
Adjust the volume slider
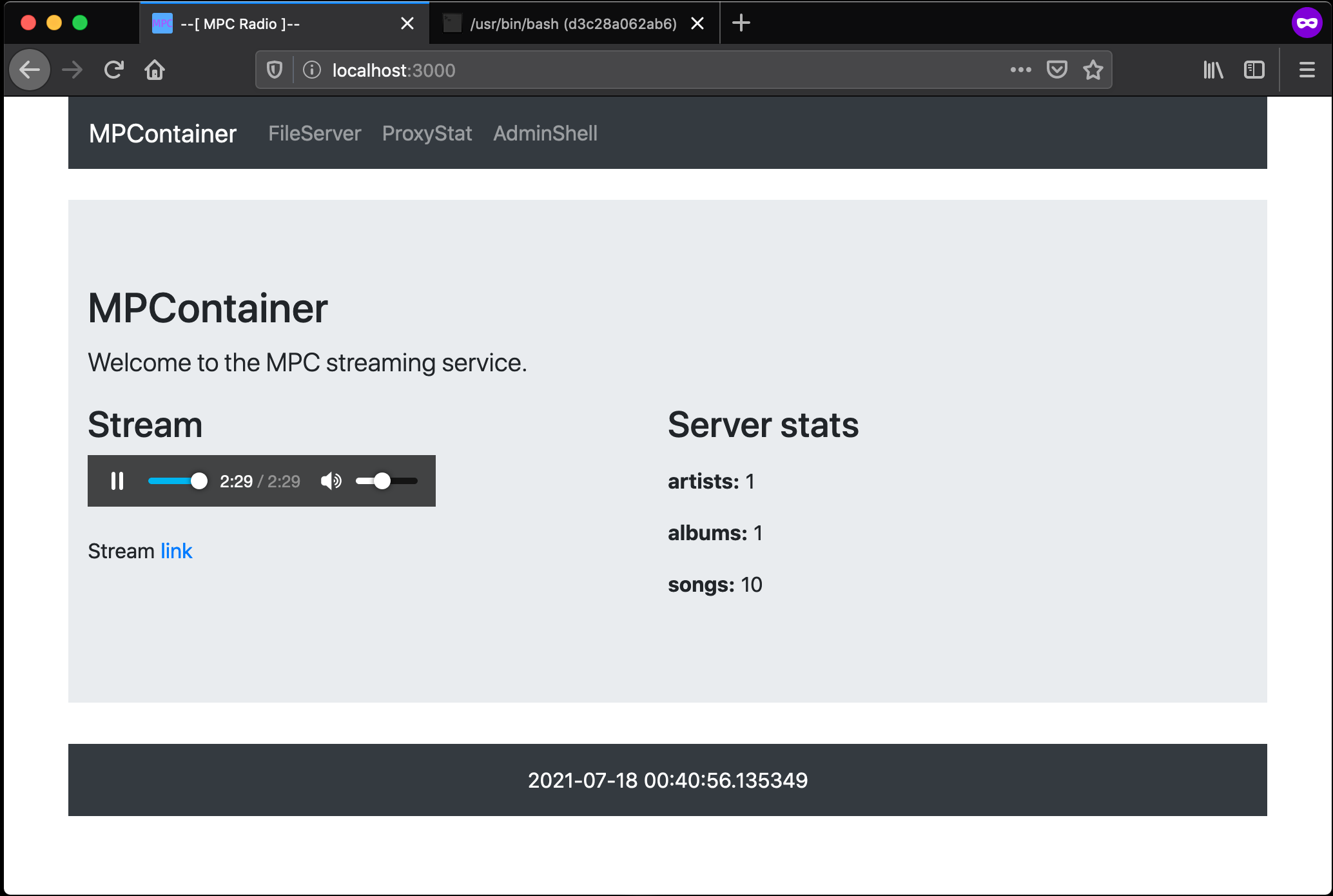tap(387, 481)
